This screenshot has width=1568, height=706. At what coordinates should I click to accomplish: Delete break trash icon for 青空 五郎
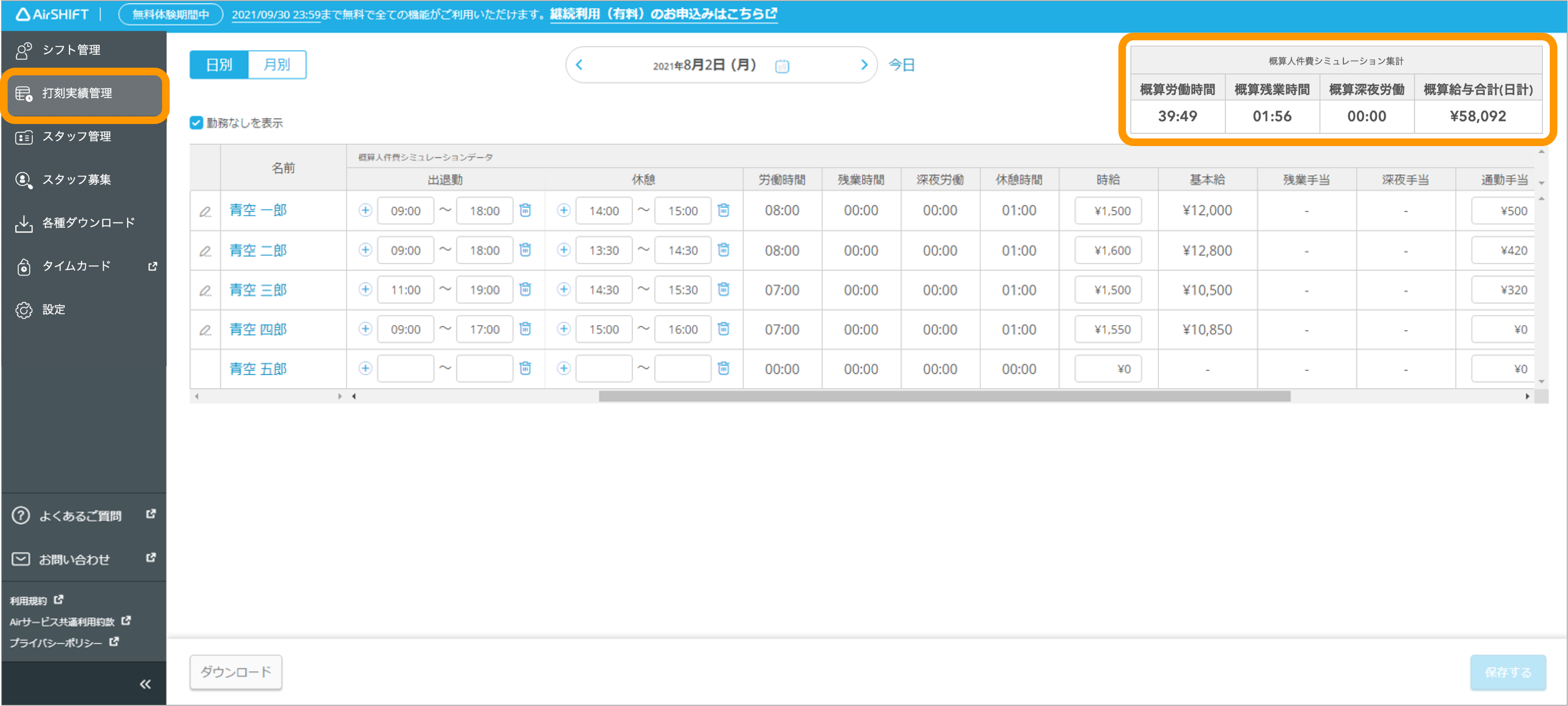click(724, 369)
